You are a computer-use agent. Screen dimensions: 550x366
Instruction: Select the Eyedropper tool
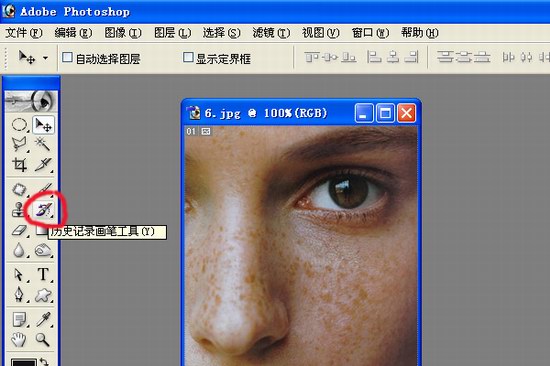43,319
